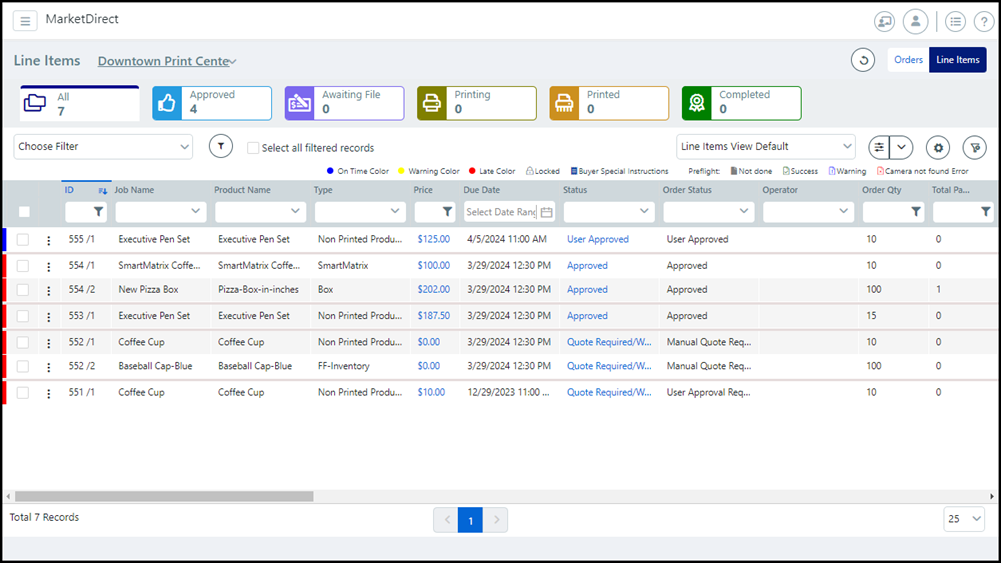Image resolution: width=1001 pixels, height=563 pixels.
Task: Open row actions menu for 554 /2
Action: pos(48,290)
